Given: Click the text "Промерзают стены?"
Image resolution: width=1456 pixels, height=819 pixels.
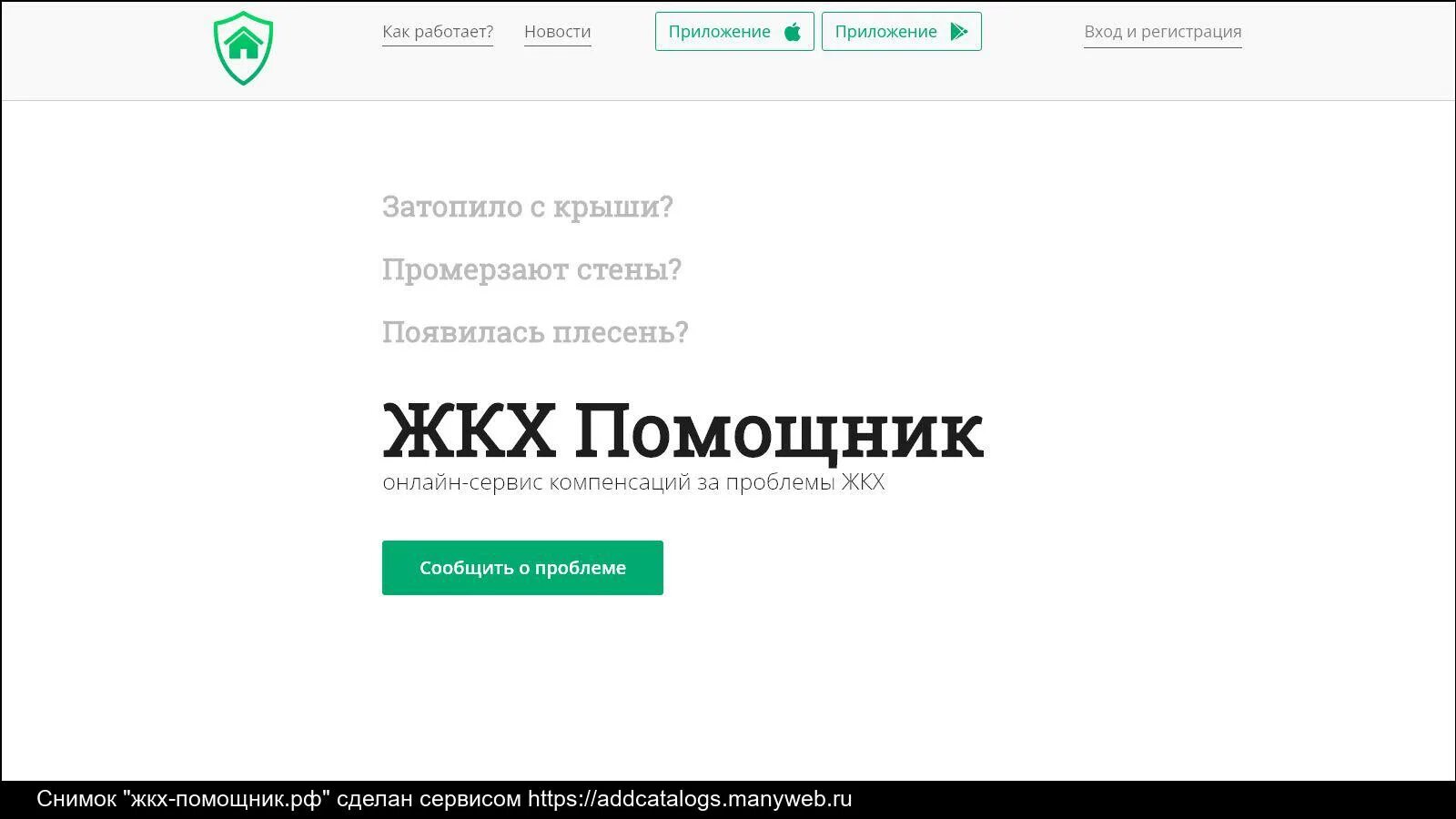Looking at the screenshot, I should coord(531,270).
